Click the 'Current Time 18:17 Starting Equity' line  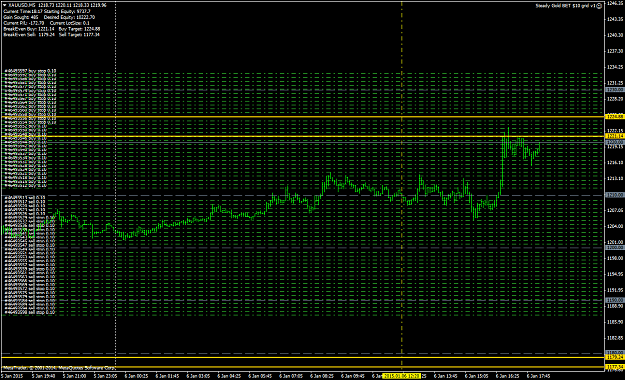[47, 12]
